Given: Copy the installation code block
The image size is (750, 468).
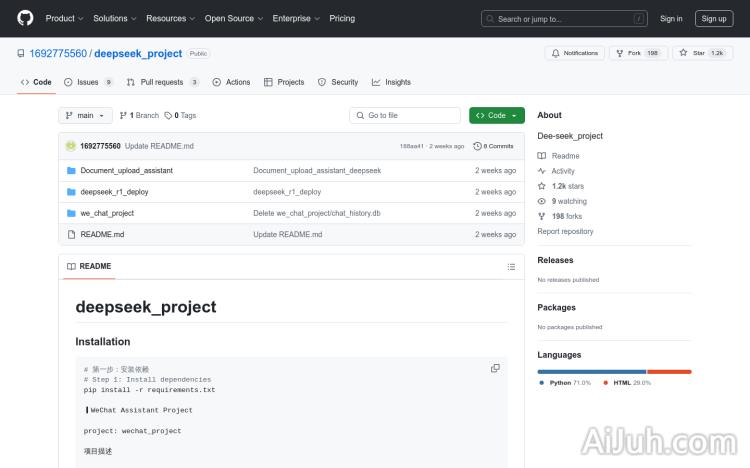Looking at the screenshot, I should [x=495, y=368].
